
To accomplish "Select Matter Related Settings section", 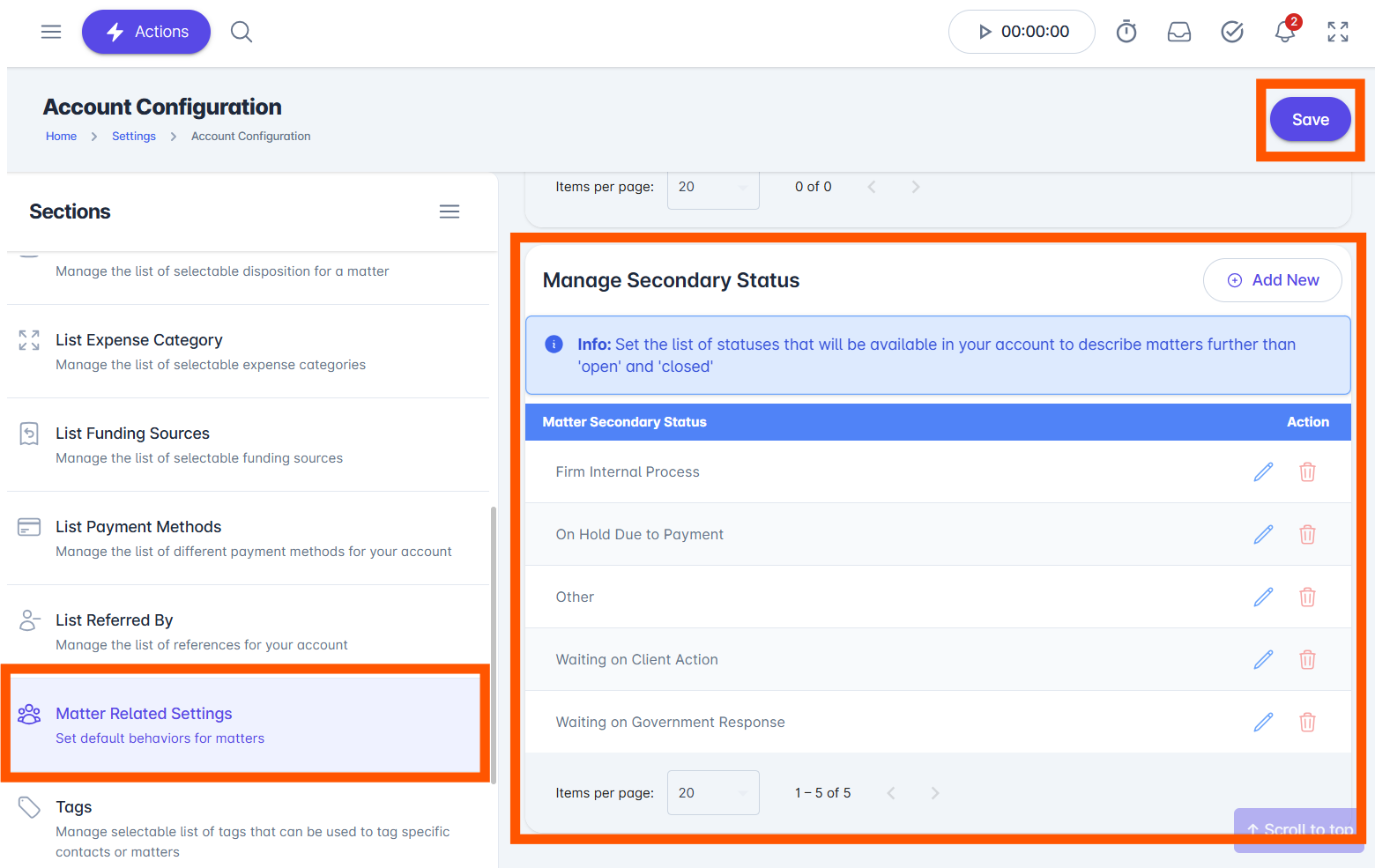I will tap(245, 724).
